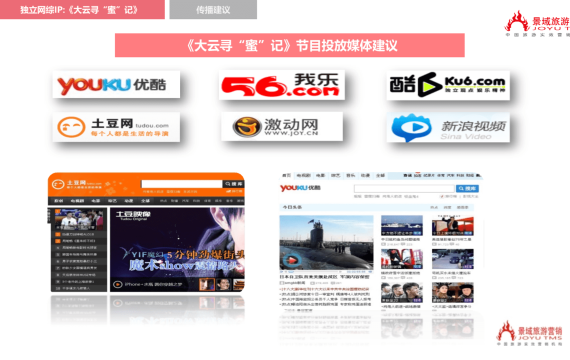Image resolution: width=570 pixels, height=360 pixels.
Task: Open the 音乐 tab in the Youku top nav
Action: pos(350,175)
